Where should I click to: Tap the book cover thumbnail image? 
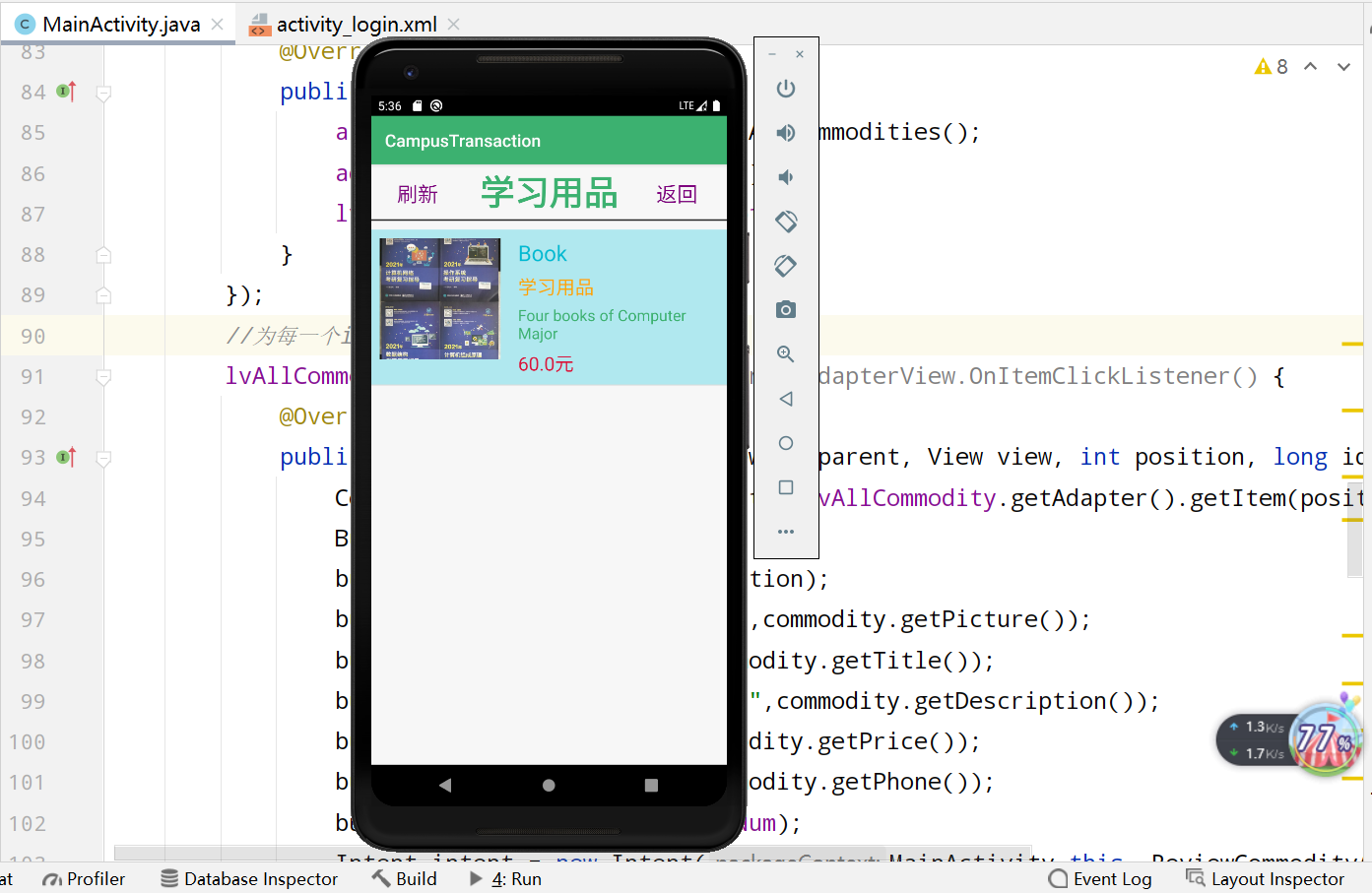click(x=440, y=298)
